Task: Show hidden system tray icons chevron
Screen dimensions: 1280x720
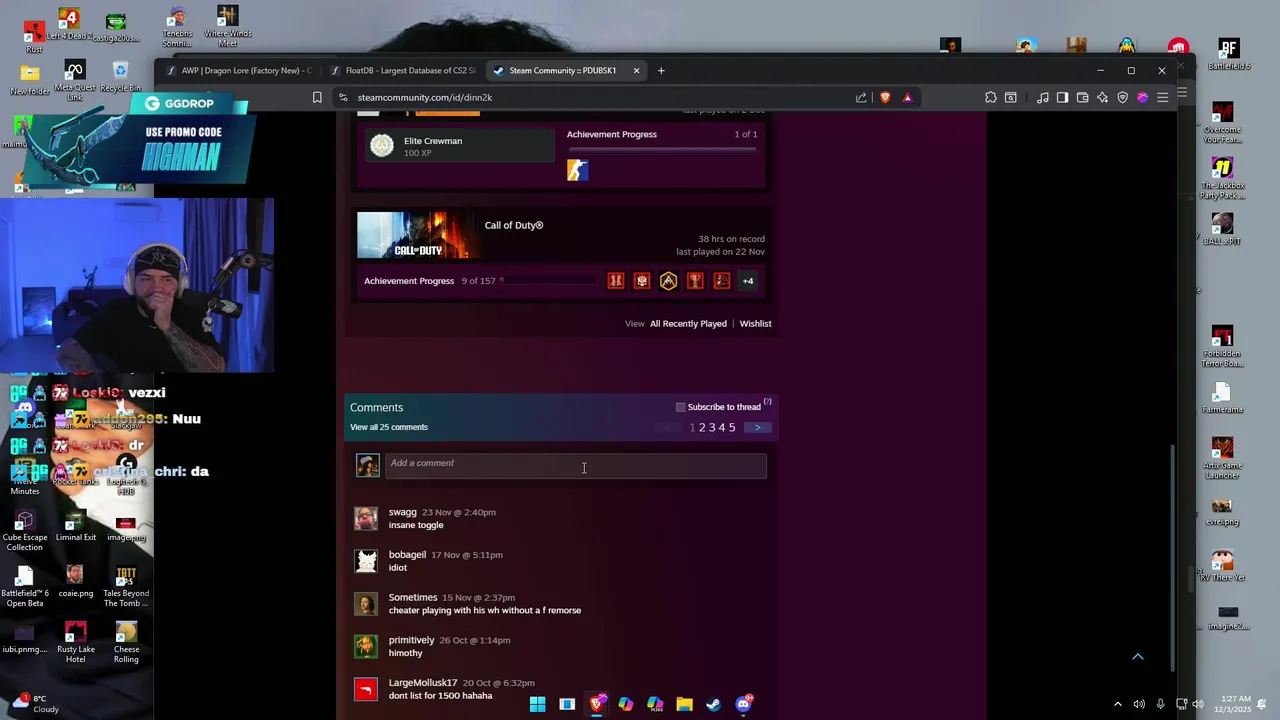Action: coord(1118,704)
